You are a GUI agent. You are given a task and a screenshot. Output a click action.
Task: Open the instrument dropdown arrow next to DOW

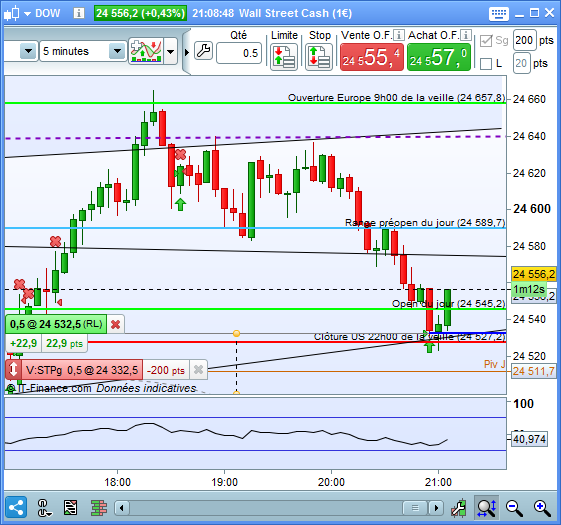27,14
